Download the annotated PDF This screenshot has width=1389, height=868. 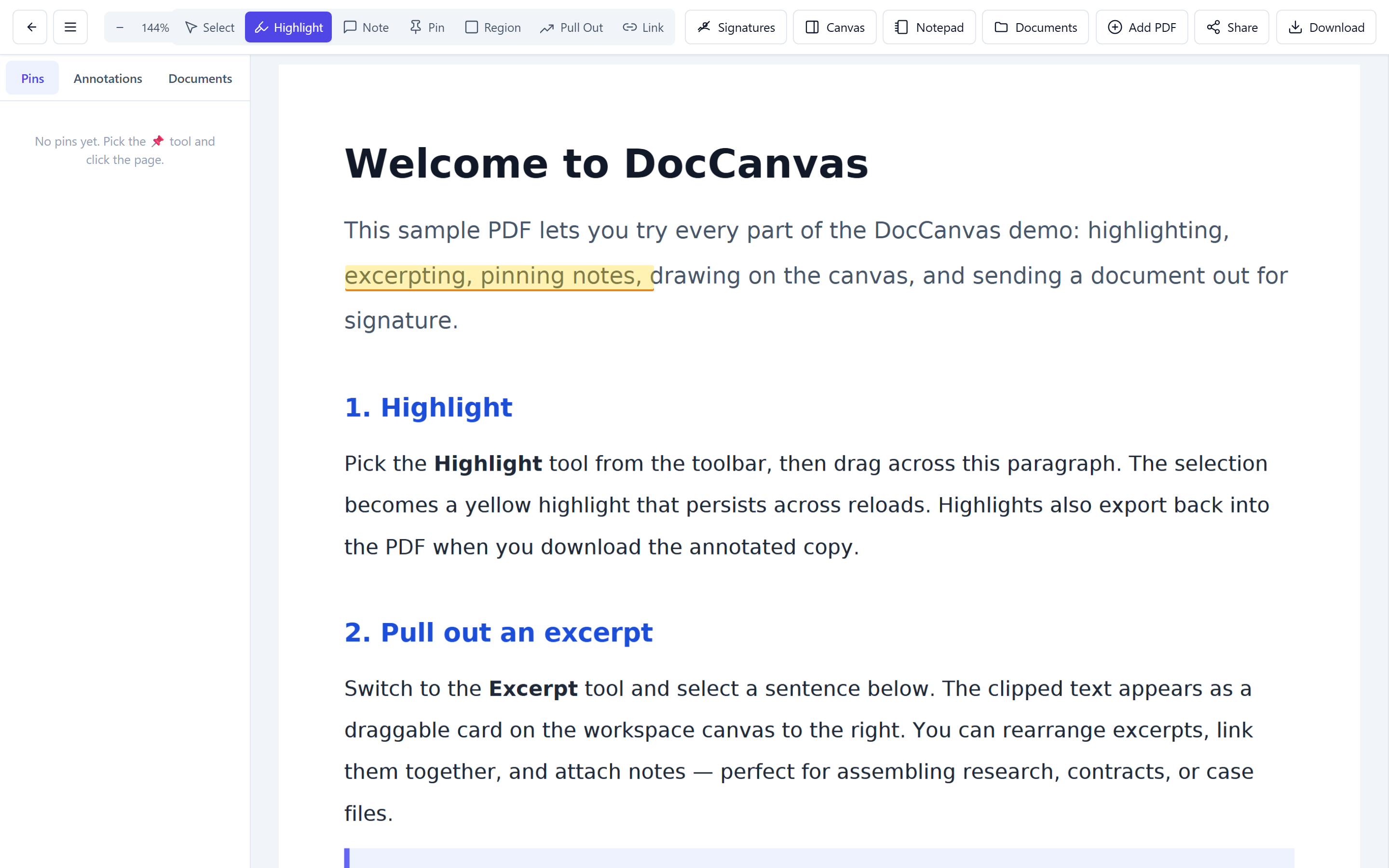1326,27
